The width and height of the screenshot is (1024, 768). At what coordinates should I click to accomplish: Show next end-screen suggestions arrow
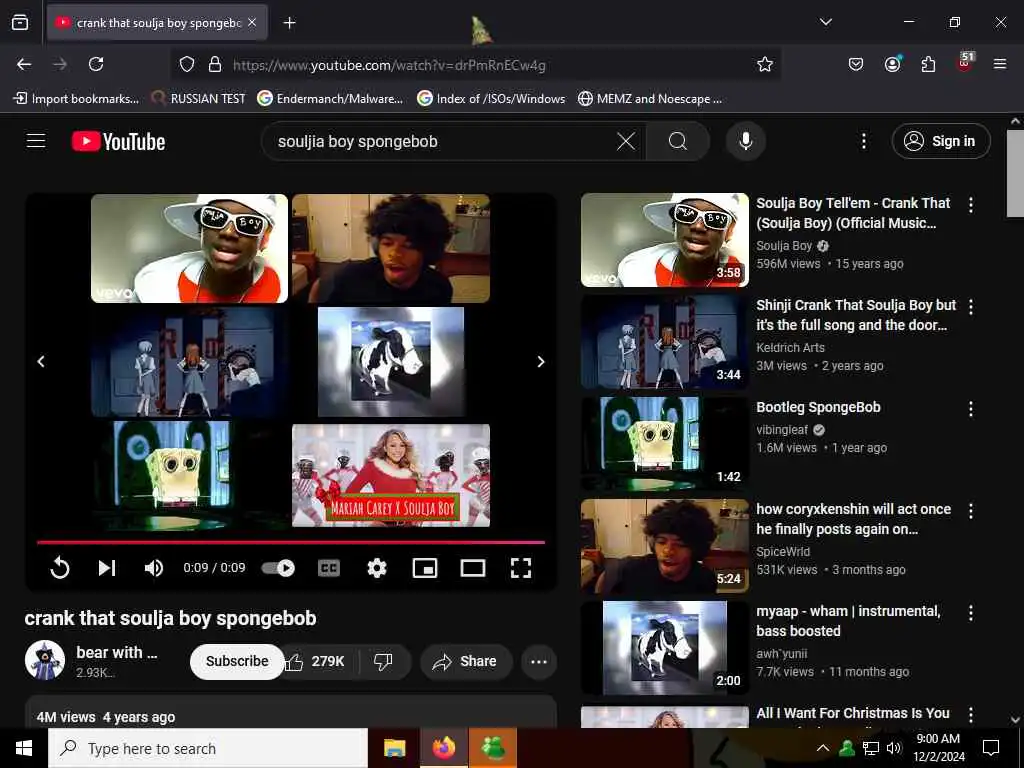pos(541,361)
